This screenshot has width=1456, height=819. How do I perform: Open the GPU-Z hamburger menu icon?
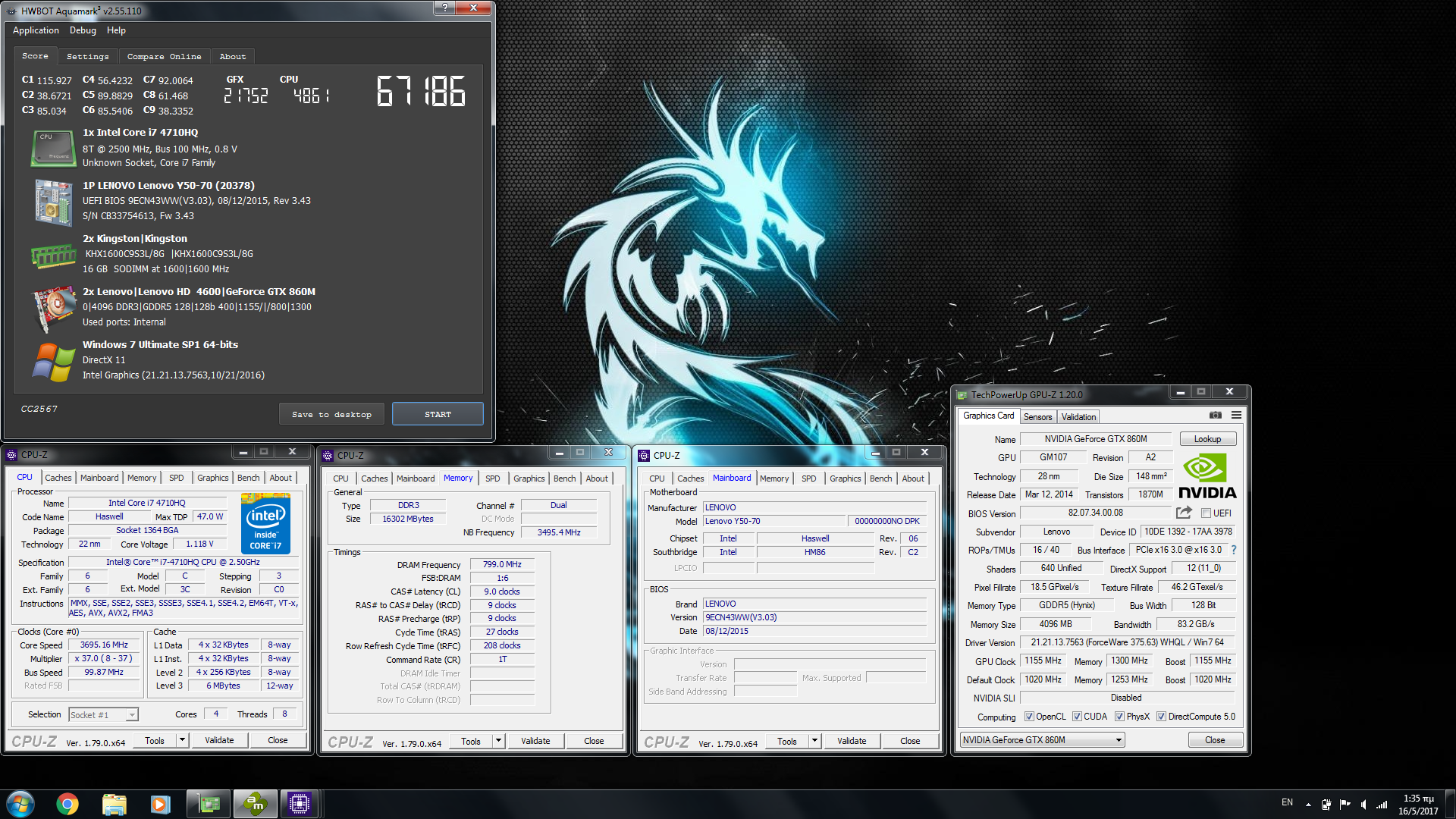[1236, 416]
